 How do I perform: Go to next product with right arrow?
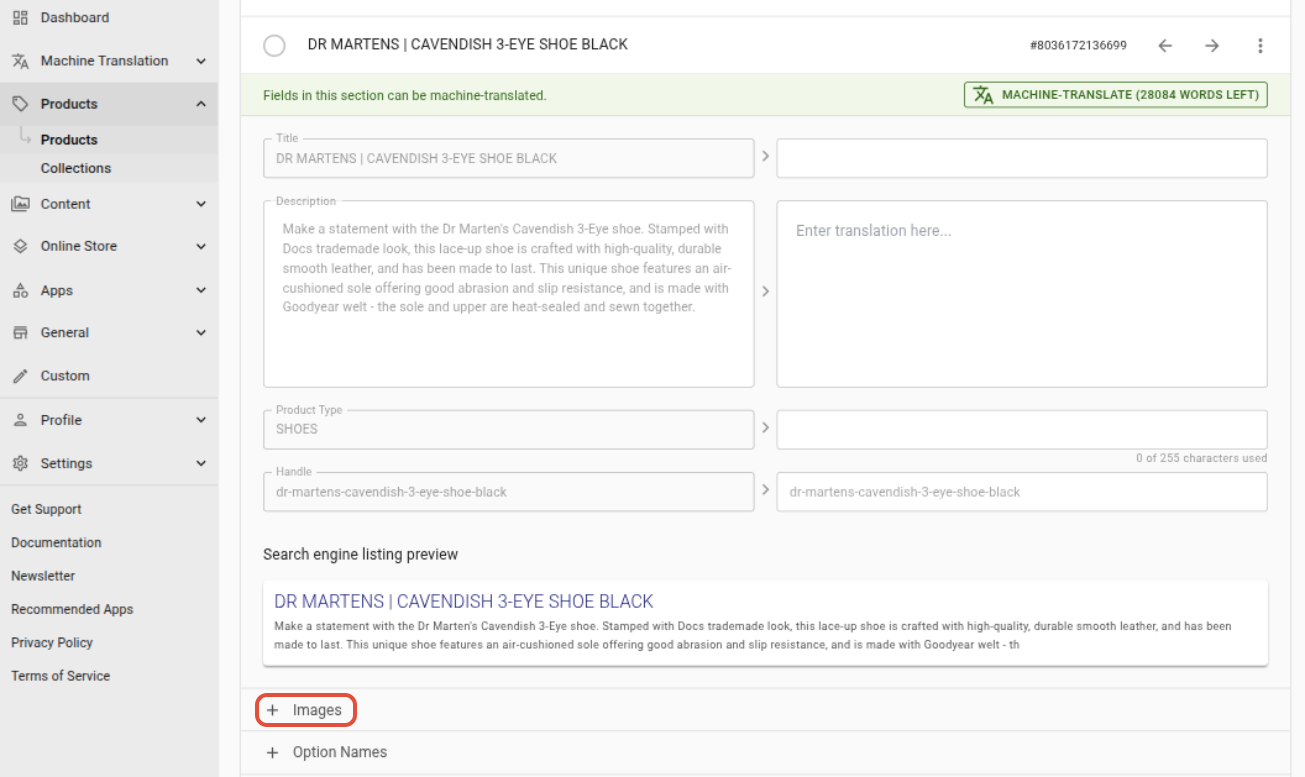pyautogui.click(x=1212, y=45)
